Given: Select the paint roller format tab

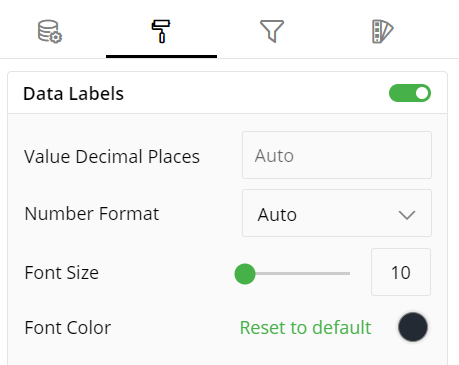Looking at the screenshot, I should 161,31.
